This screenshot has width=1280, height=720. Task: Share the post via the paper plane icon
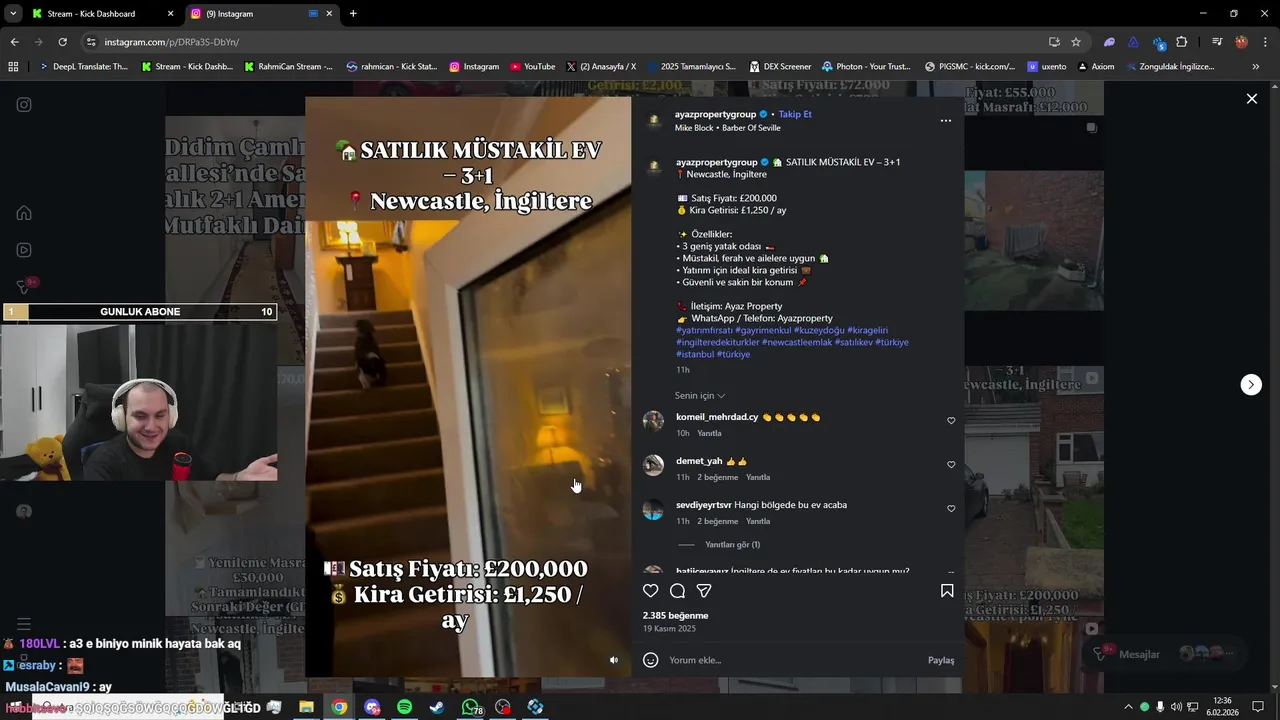(704, 591)
